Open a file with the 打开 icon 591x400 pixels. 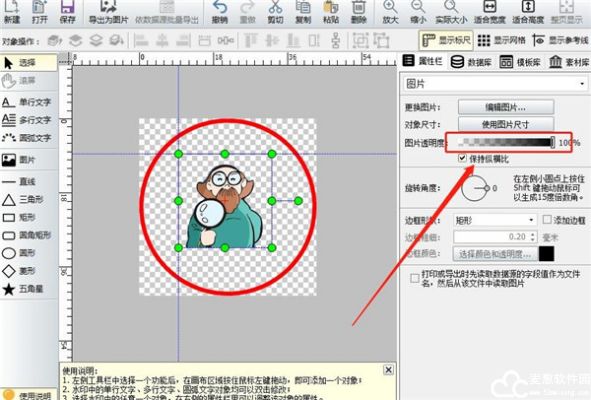point(40,12)
